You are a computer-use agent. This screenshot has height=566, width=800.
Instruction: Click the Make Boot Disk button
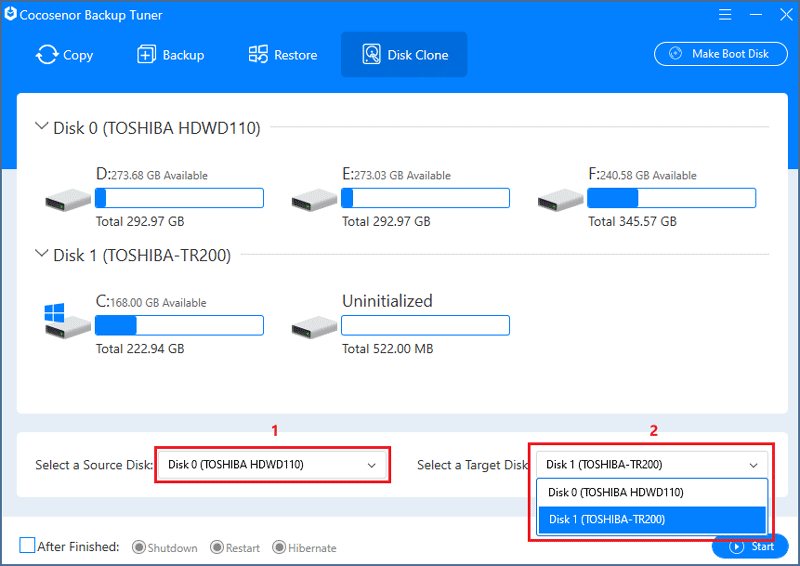[x=721, y=54]
